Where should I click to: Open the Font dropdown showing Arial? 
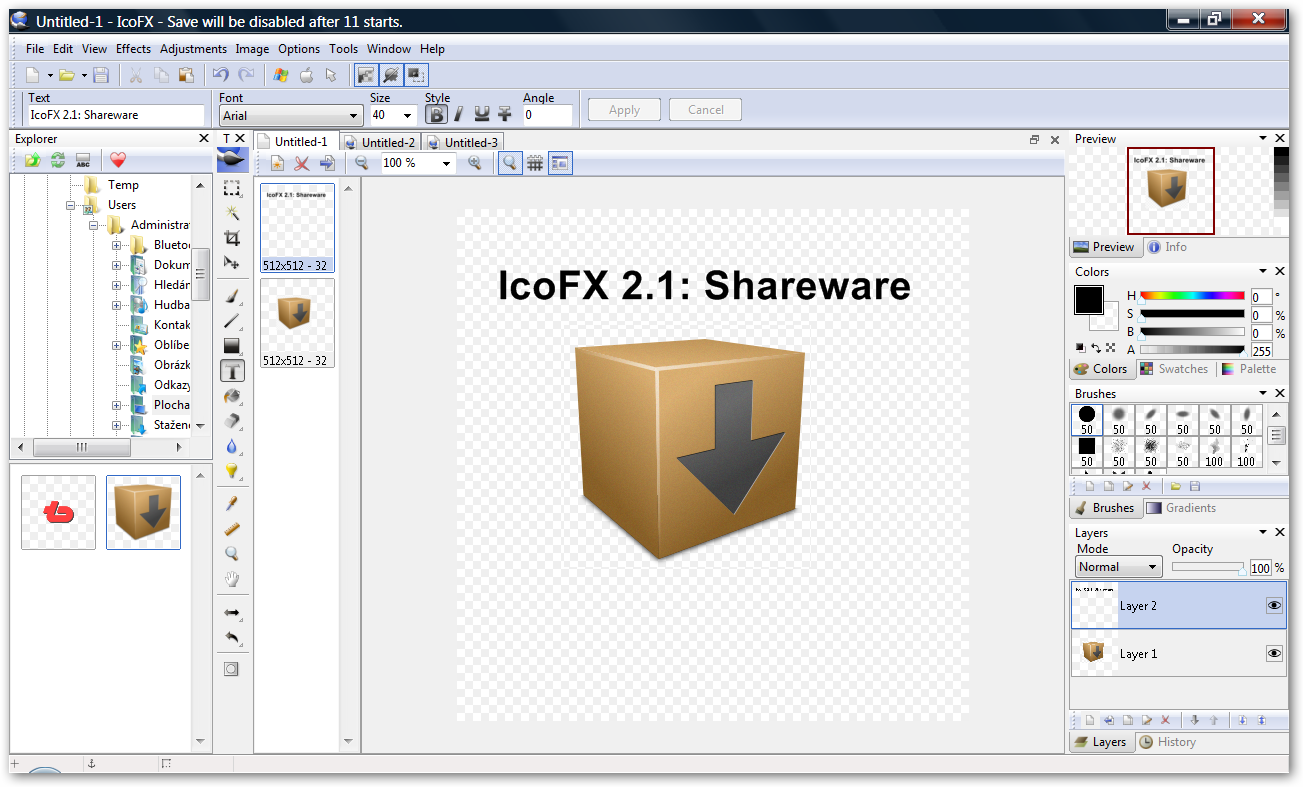coord(290,116)
